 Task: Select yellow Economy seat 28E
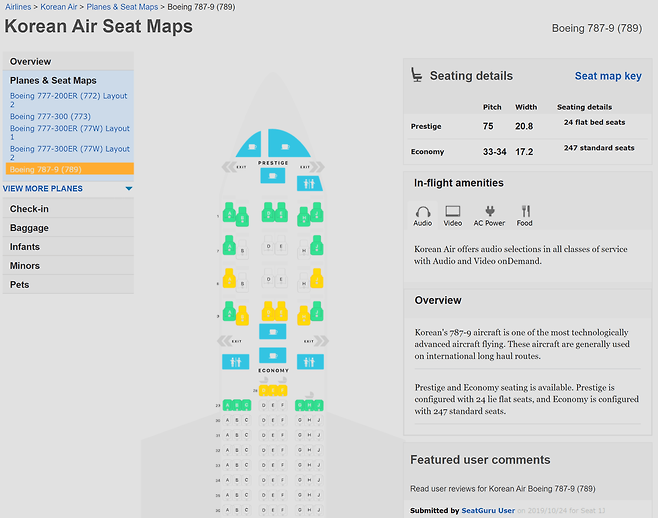[273, 391]
